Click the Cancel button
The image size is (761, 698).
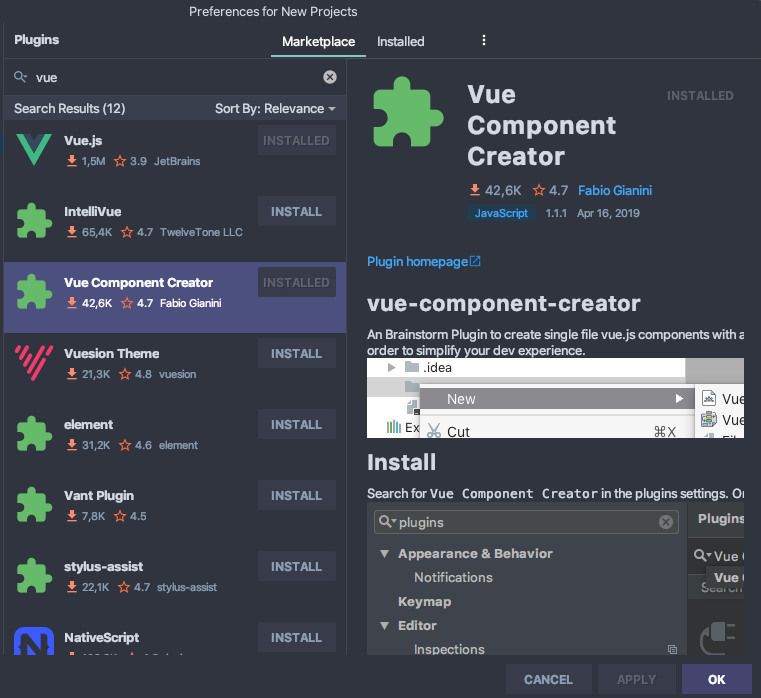pyautogui.click(x=548, y=679)
